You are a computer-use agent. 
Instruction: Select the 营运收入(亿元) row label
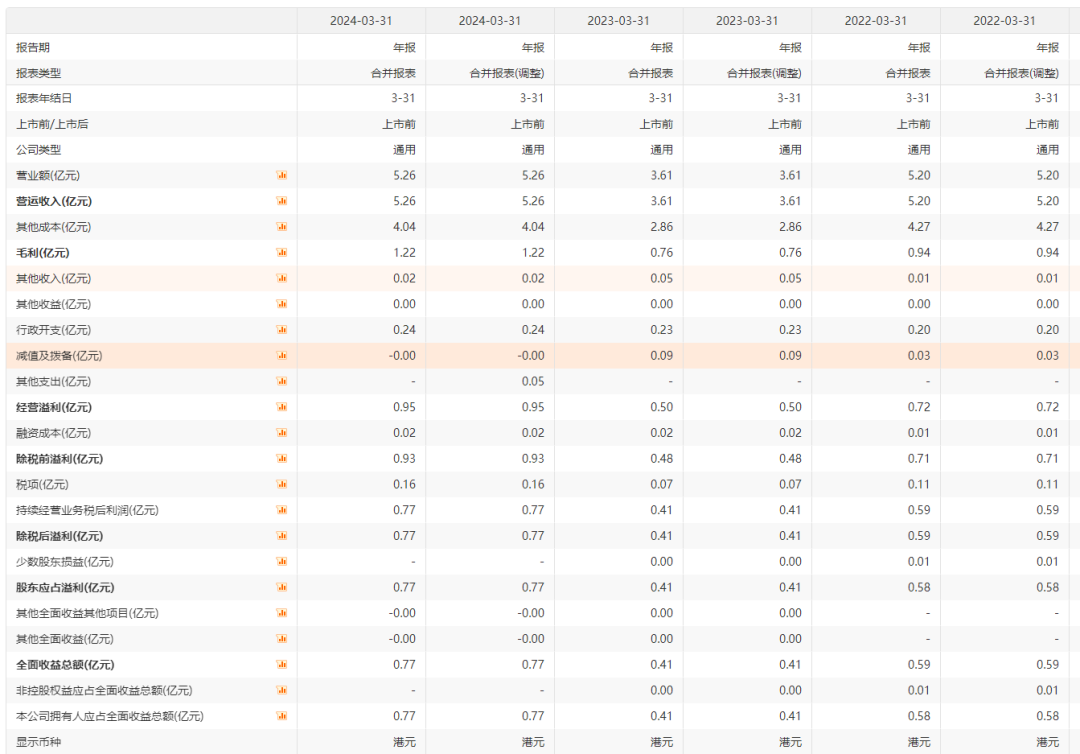point(60,201)
